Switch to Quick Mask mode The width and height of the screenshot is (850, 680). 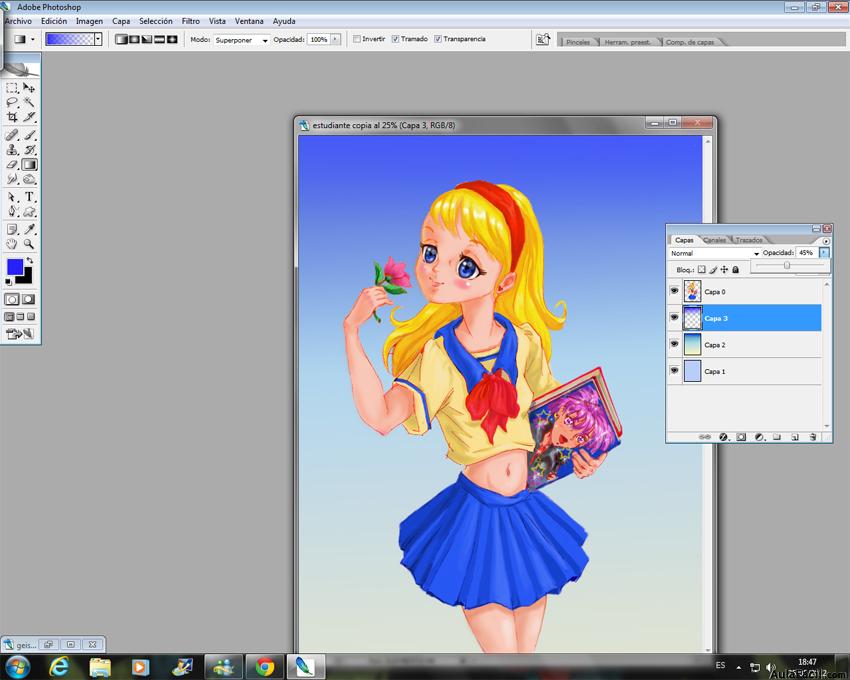(29, 299)
